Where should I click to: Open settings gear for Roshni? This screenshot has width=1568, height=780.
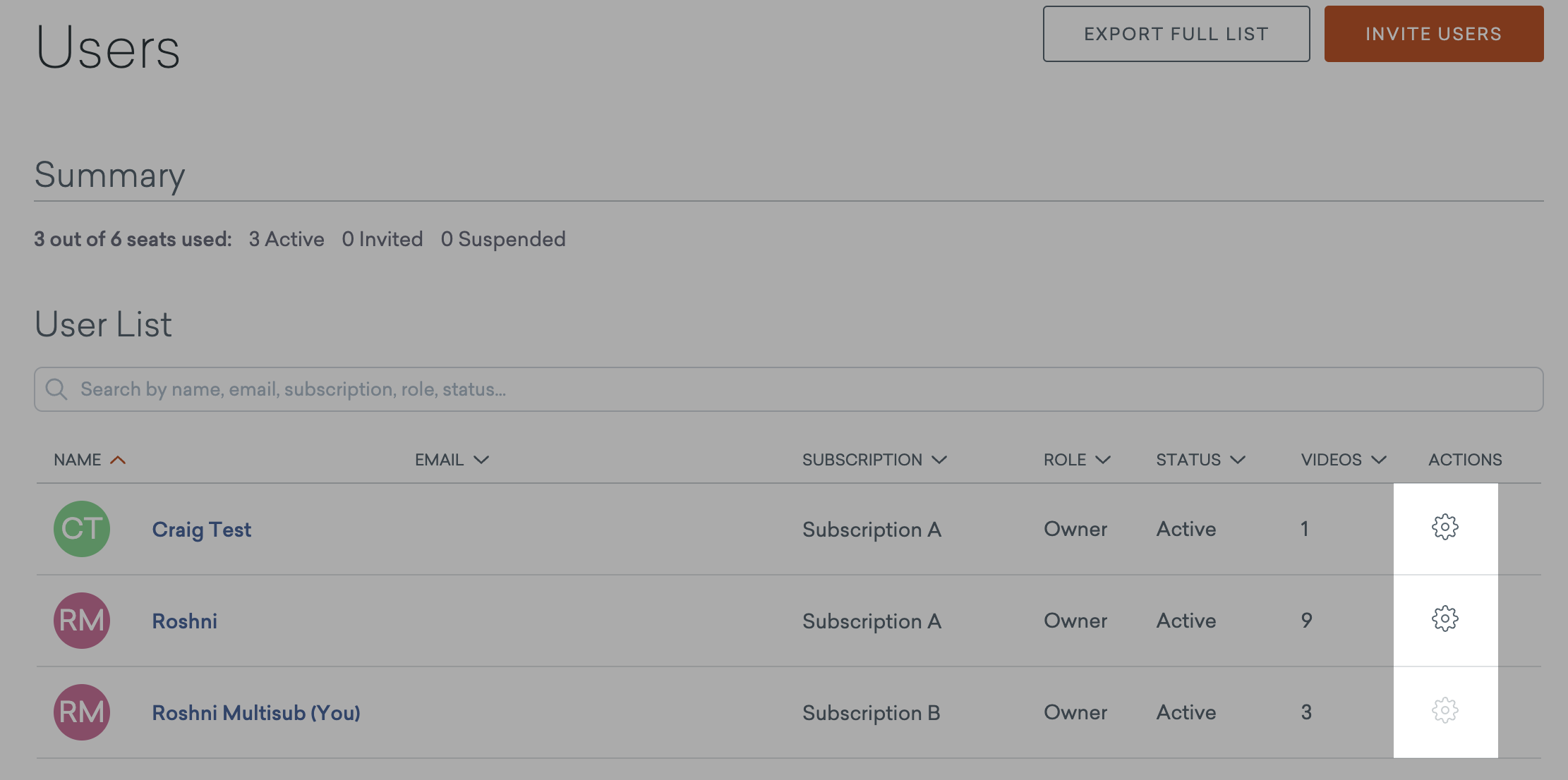1445,619
